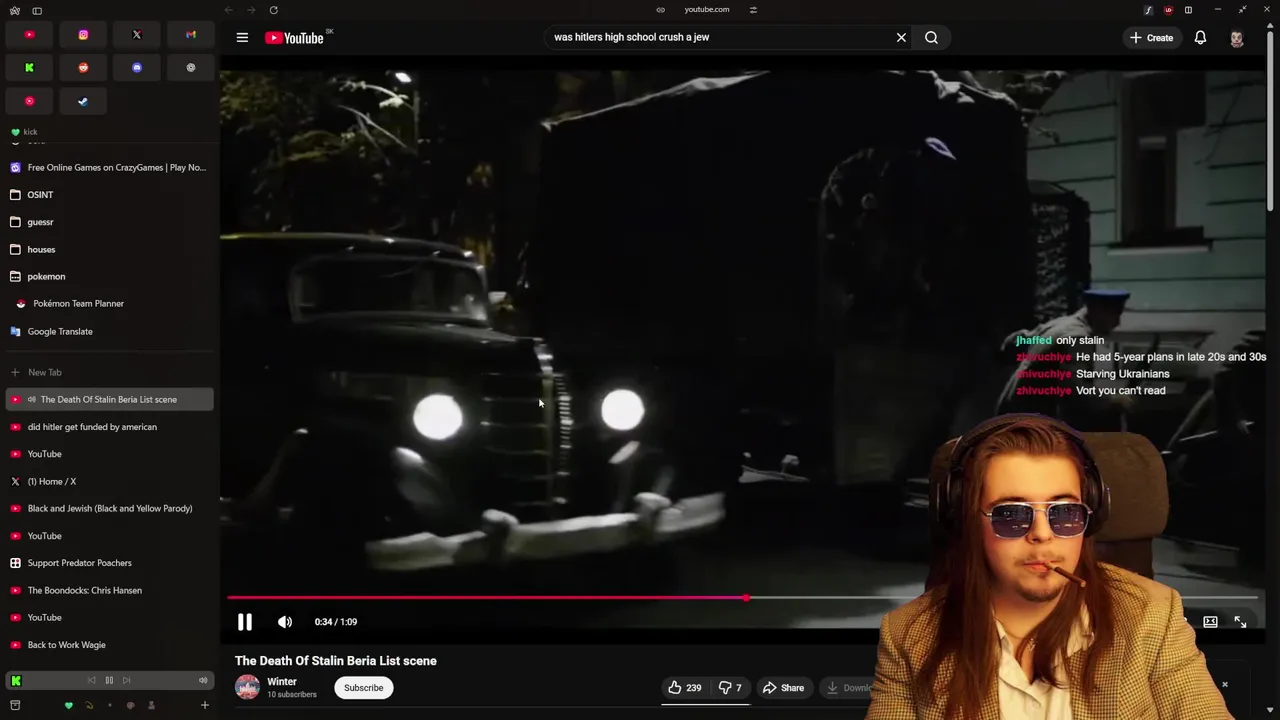Mute audio on the Death Of Stalin tab

click(x=31, y=400)
